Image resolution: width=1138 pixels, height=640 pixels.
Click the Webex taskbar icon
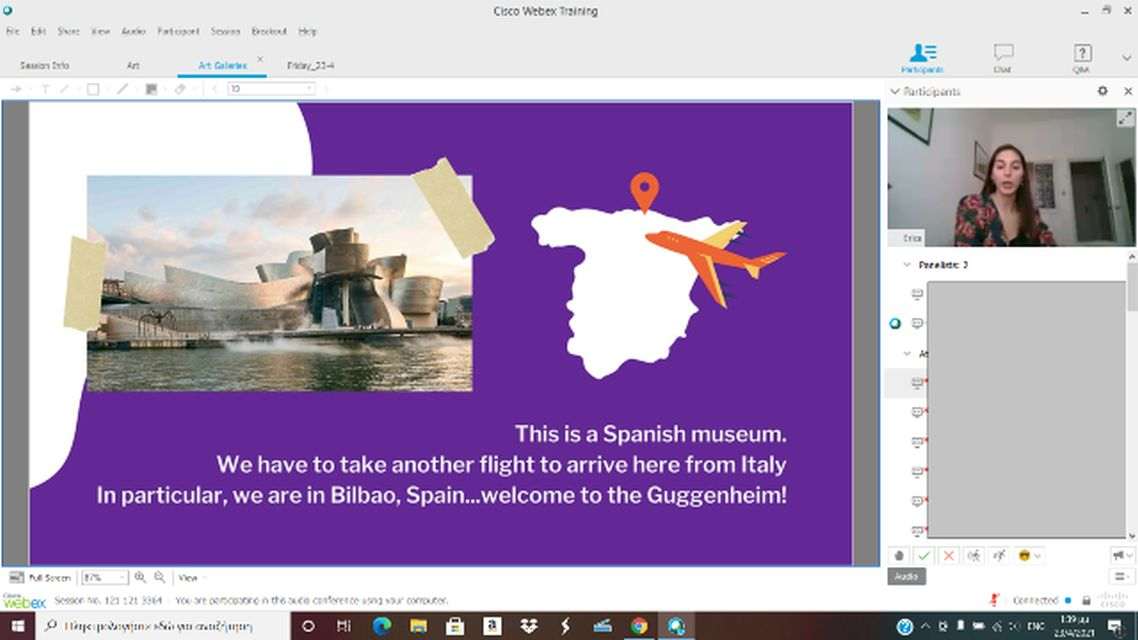click(676, 625)
